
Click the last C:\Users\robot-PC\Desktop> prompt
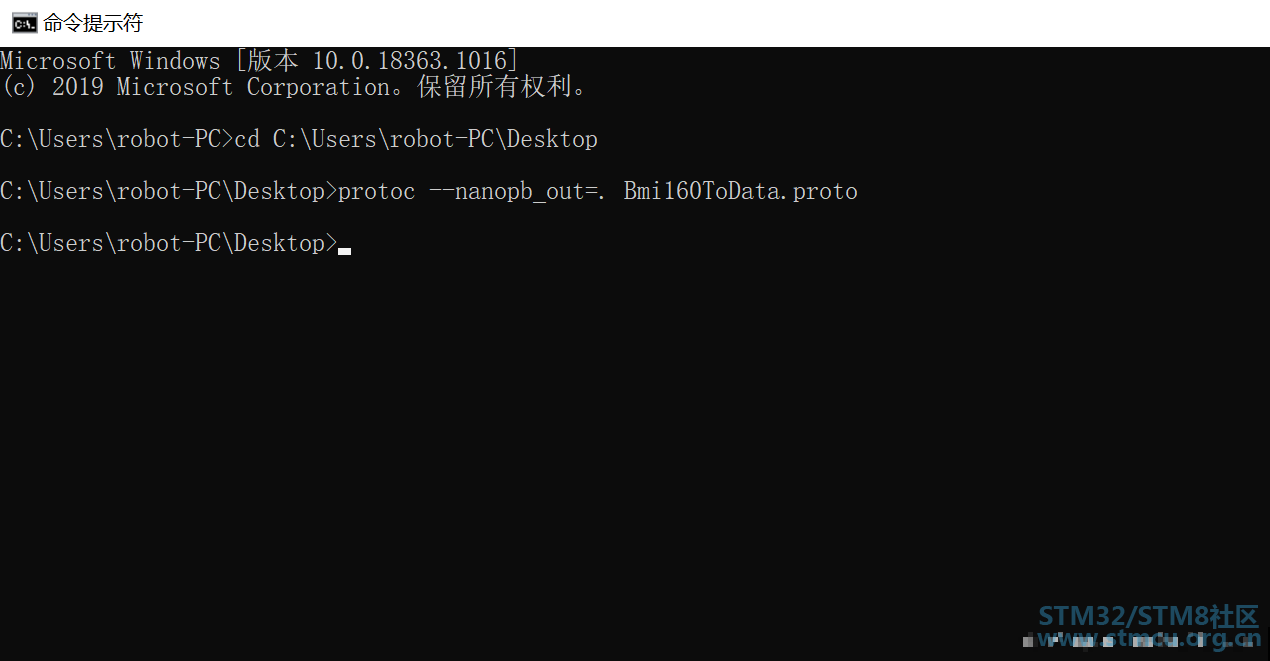[x=169, y=243]
